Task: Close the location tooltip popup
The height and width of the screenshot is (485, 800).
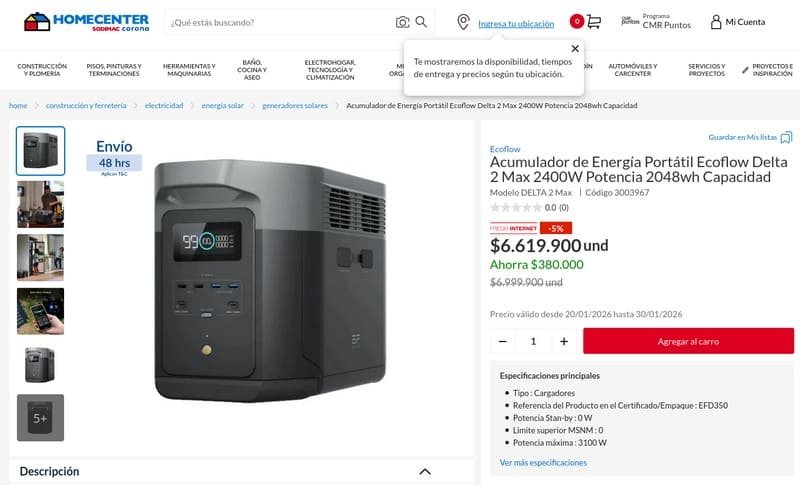Action: click(575, 48)
